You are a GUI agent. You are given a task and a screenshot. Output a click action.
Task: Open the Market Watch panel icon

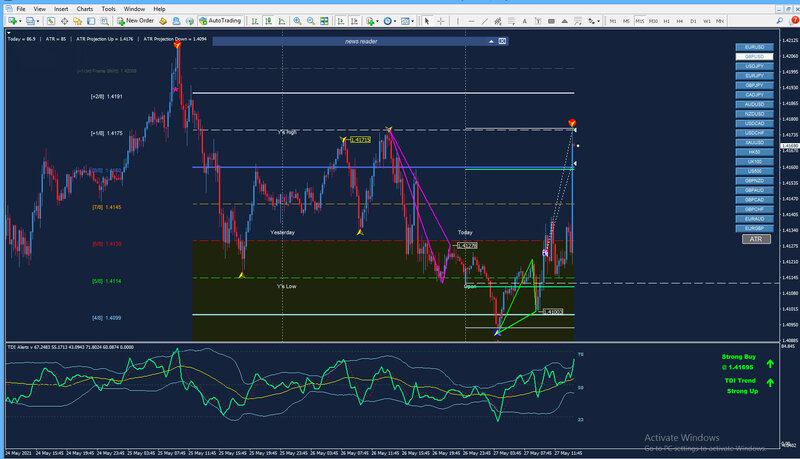click(51, 21)
